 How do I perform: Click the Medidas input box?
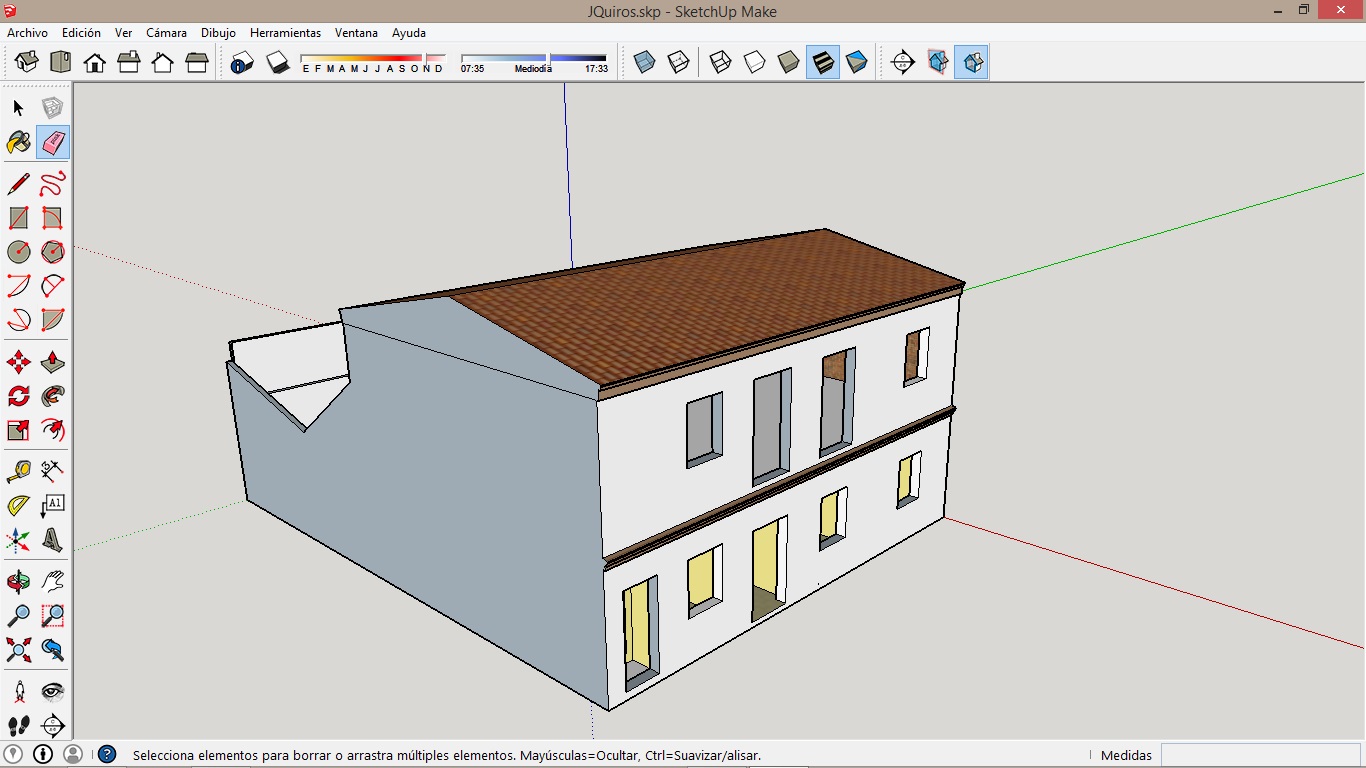[1260, 755]
